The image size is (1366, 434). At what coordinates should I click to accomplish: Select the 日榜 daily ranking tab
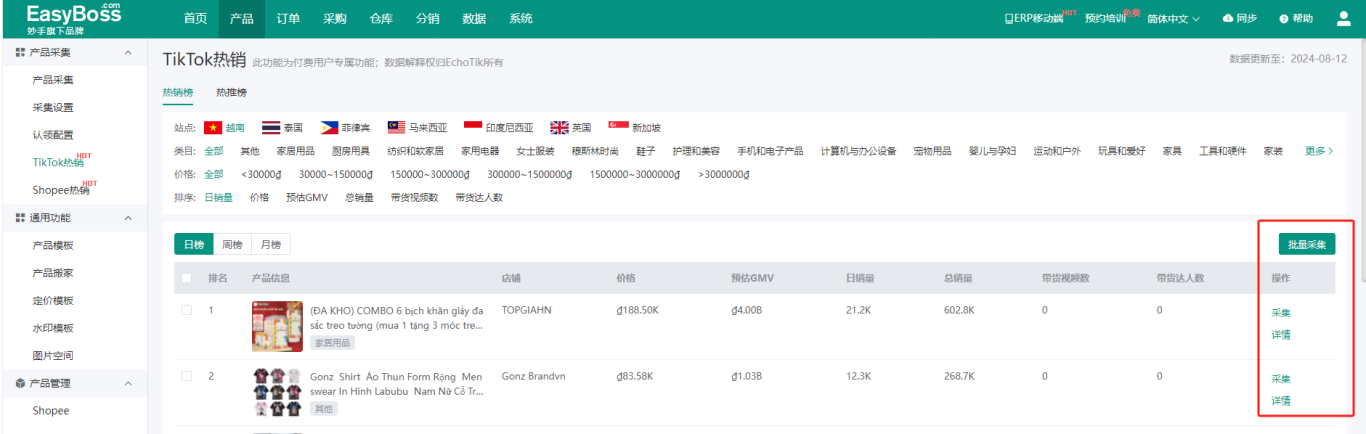pos(194,245)
